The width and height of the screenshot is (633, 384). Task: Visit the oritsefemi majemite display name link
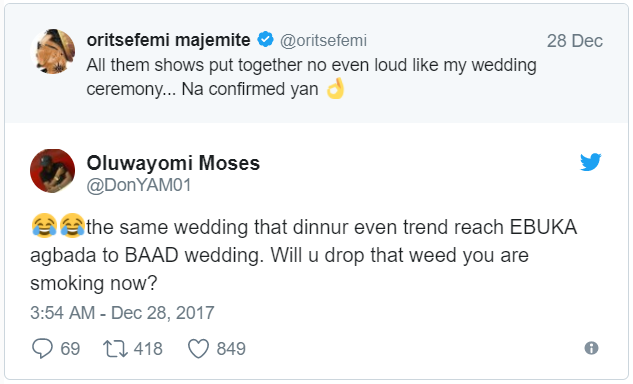tap(168, 40)
